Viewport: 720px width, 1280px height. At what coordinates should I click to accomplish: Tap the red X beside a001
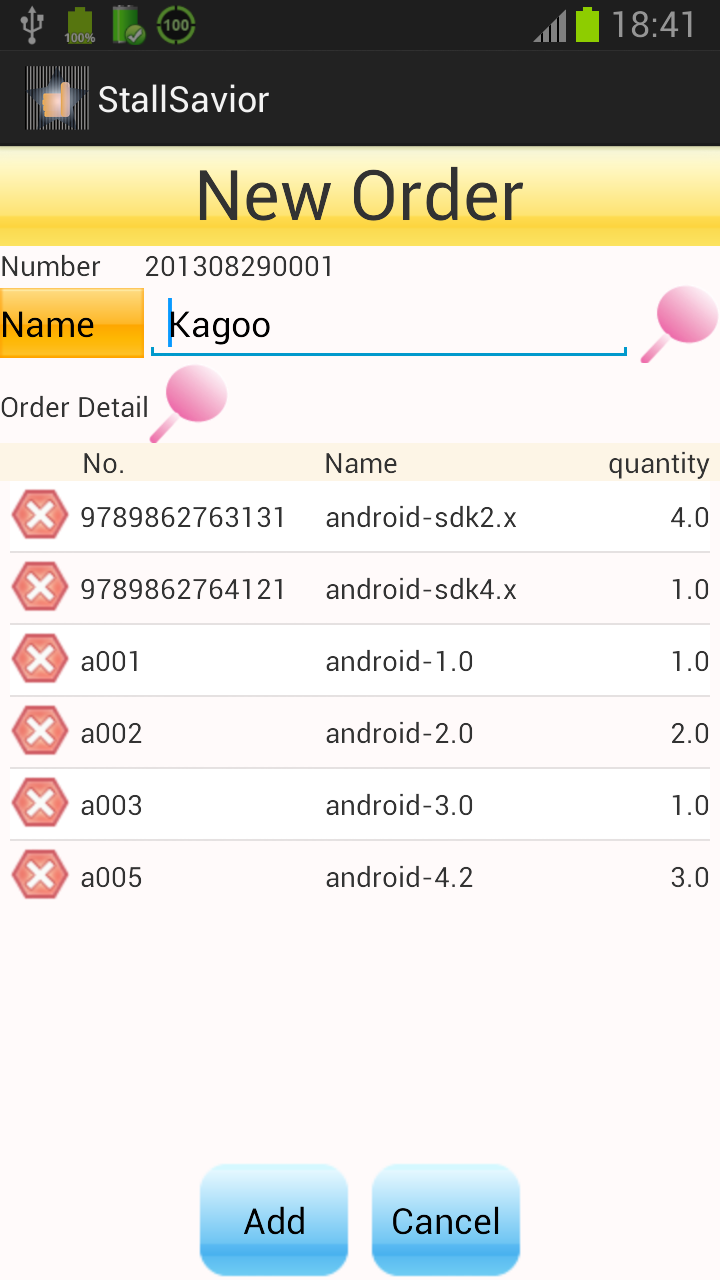click(x=40, y=660)
